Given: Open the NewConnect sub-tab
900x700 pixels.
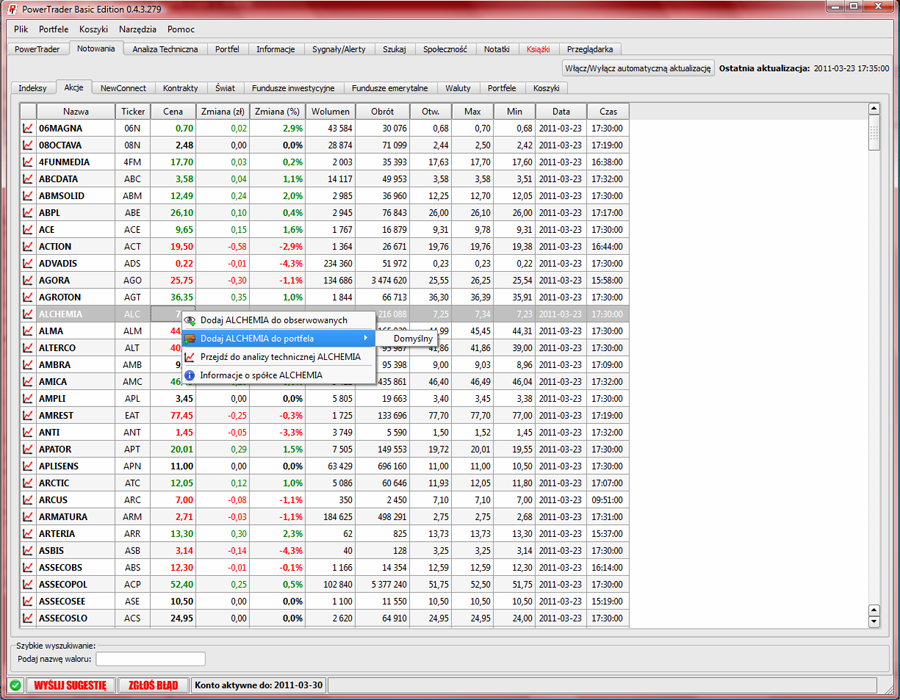Looking at the screenshot, I should 123,88.
